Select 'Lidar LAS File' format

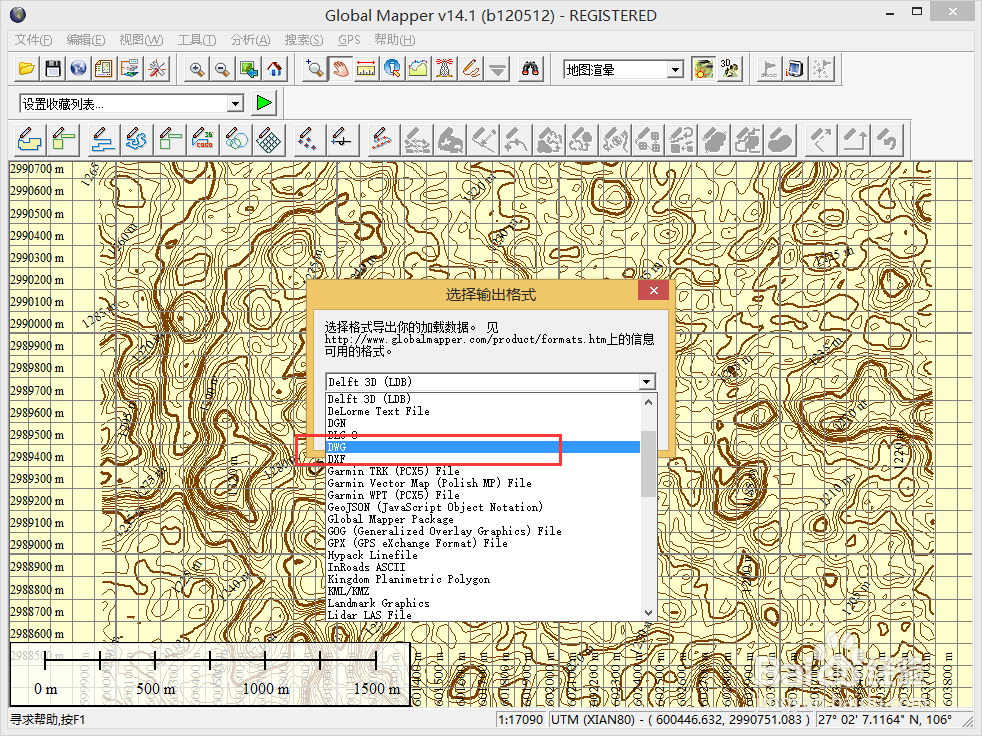pos(483,615)
